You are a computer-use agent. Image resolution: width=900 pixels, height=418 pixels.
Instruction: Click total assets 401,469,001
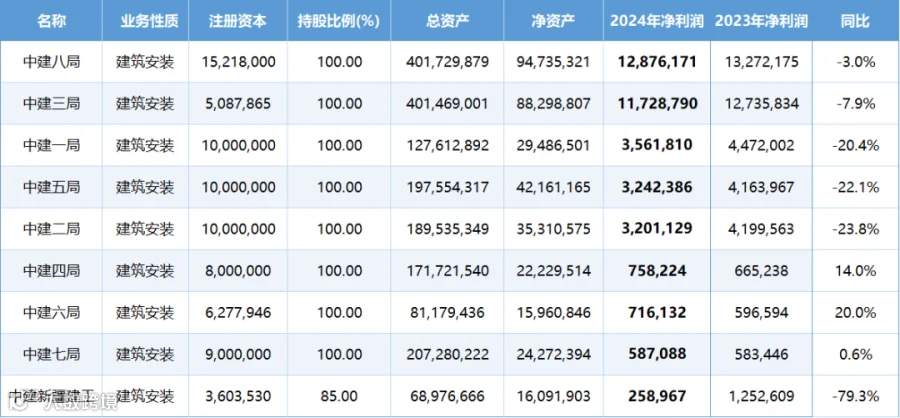point(448,103)
